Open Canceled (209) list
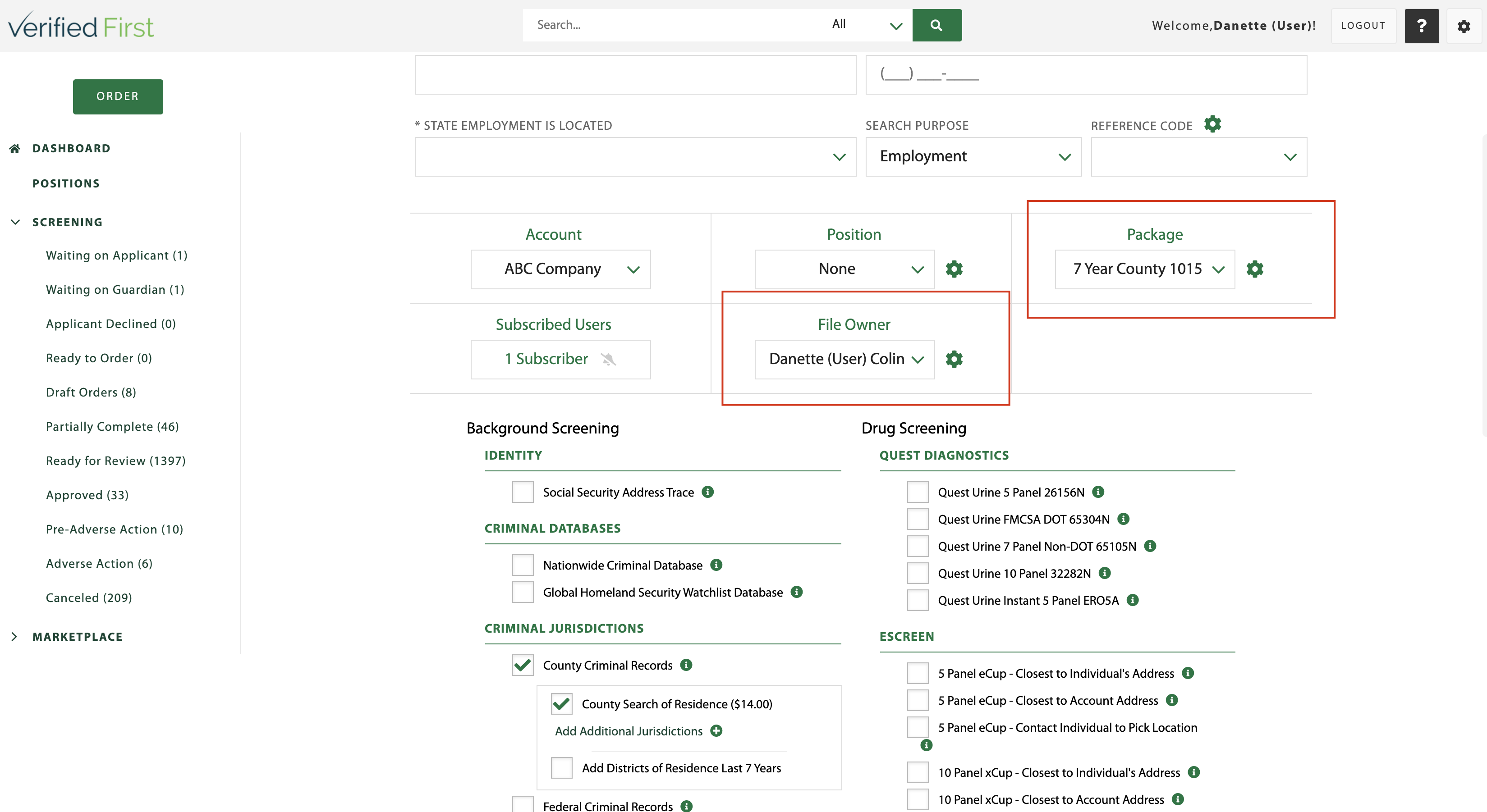The image size is (1487, 812). click(x=89, y=598)
